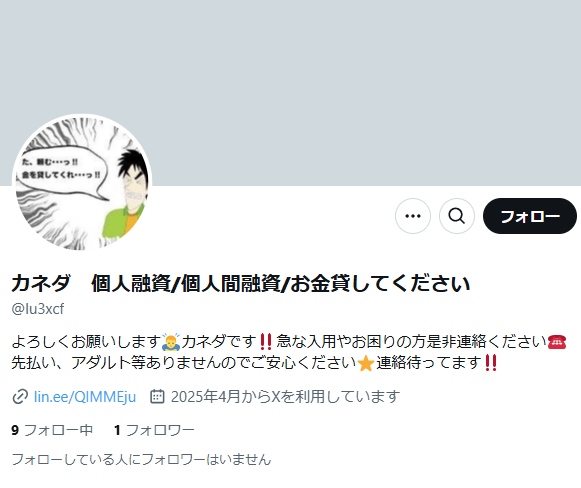Open the three-dot more options menu
Viewport: 581px width, 488px height.
[x=413, y=216]
